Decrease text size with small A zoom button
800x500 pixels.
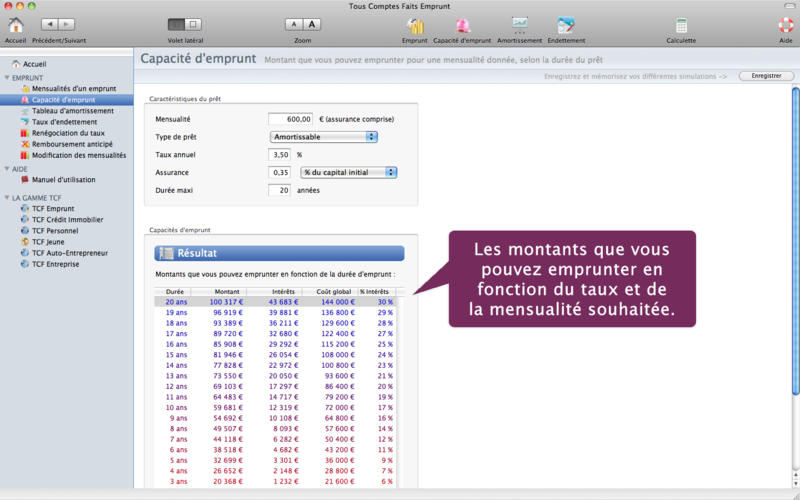[x=294, y=23]
